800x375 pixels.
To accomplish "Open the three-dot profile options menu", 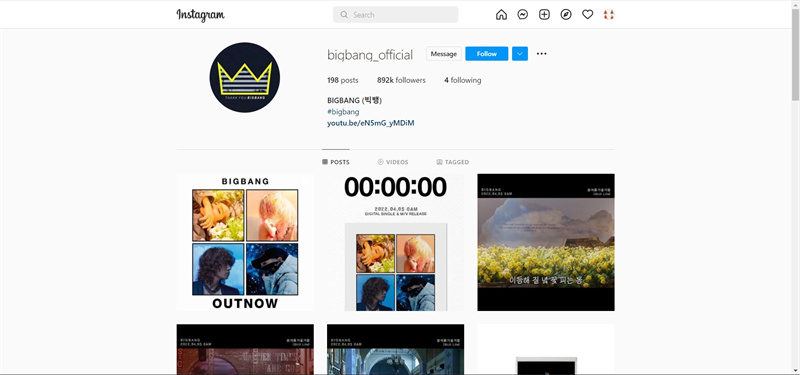I will point(541,54).
